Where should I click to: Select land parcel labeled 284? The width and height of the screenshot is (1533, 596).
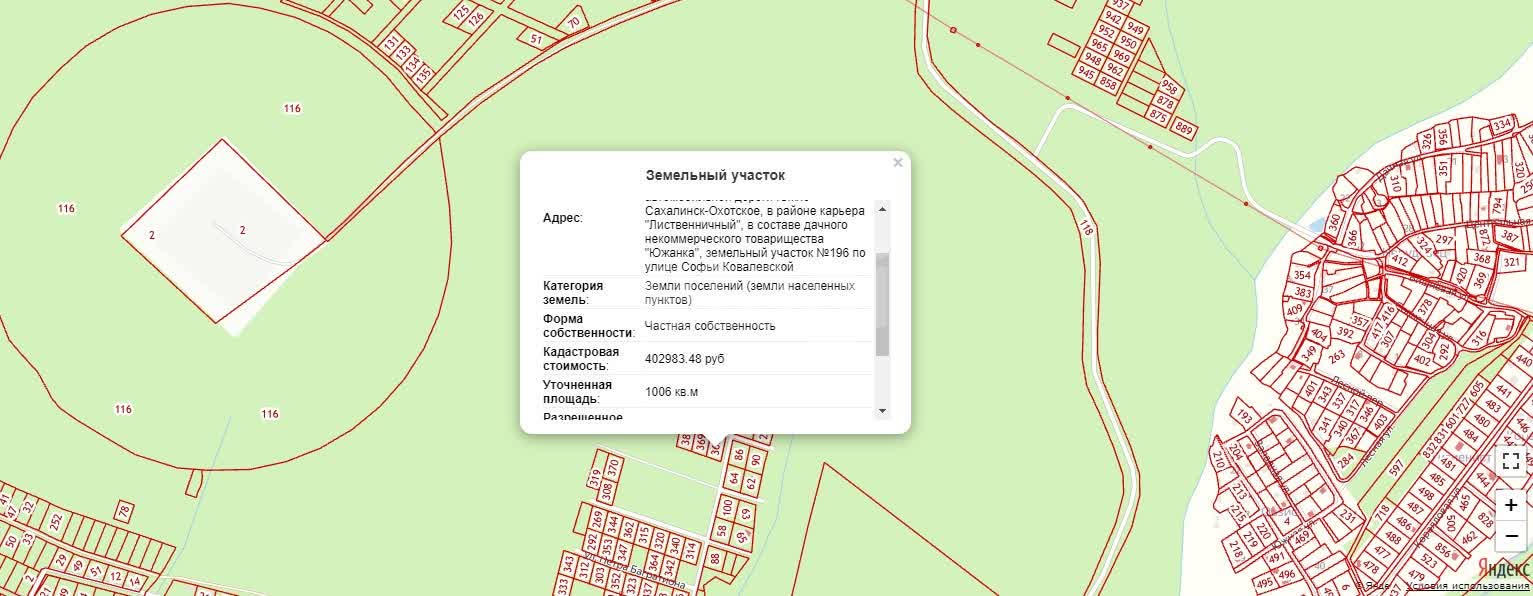[1346, 461]
